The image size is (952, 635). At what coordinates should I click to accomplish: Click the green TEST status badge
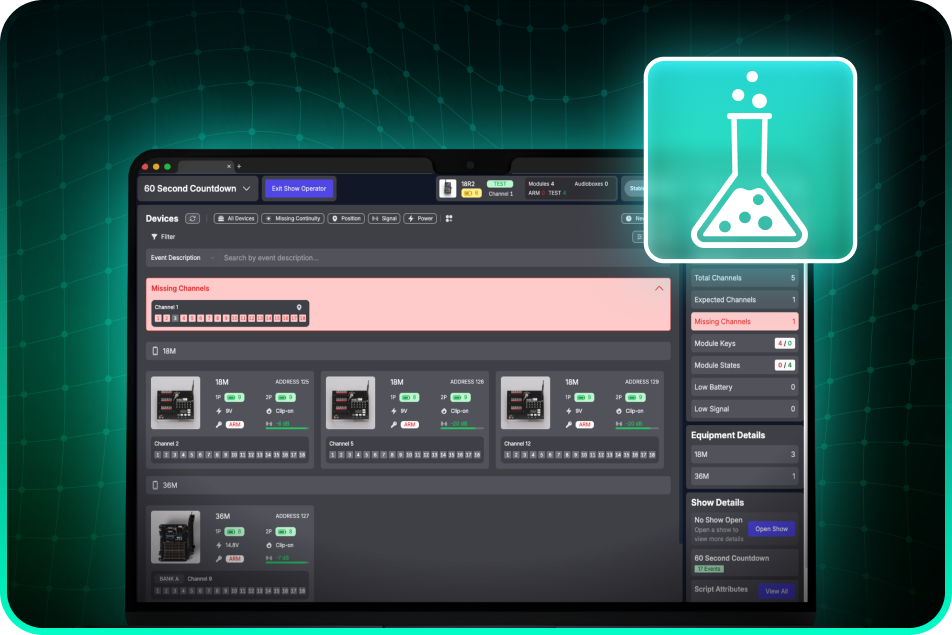click(x=500, y=184)
